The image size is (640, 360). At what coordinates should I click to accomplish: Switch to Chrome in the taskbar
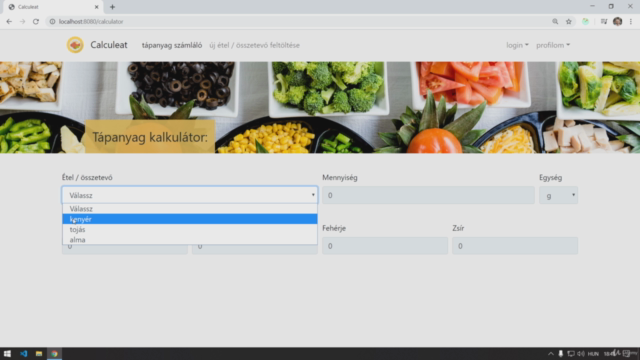[x=54, y=353]
